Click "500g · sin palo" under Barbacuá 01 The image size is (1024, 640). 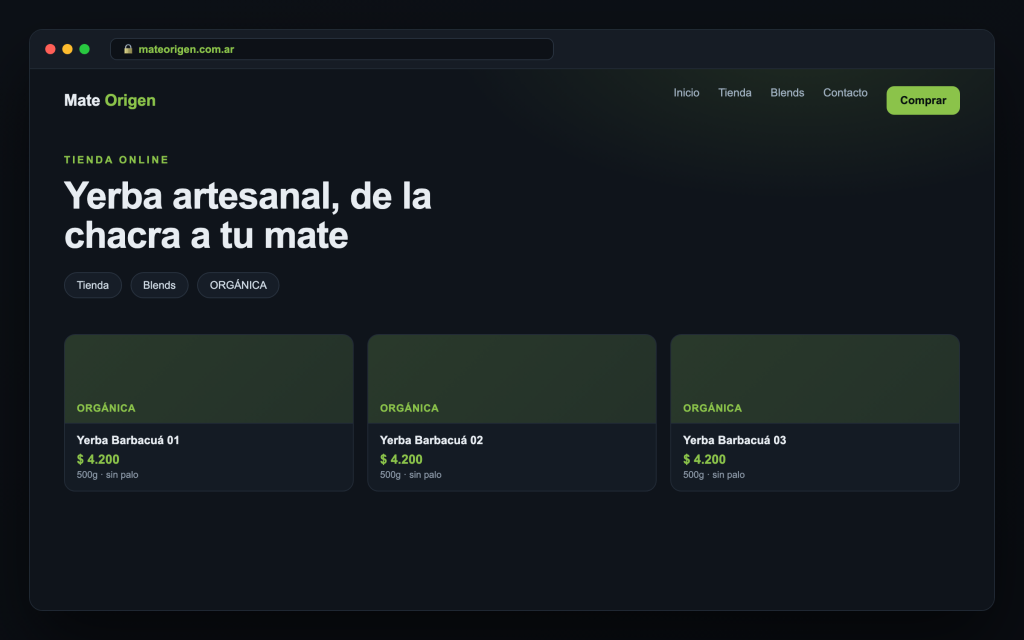[x=107, y=475]
